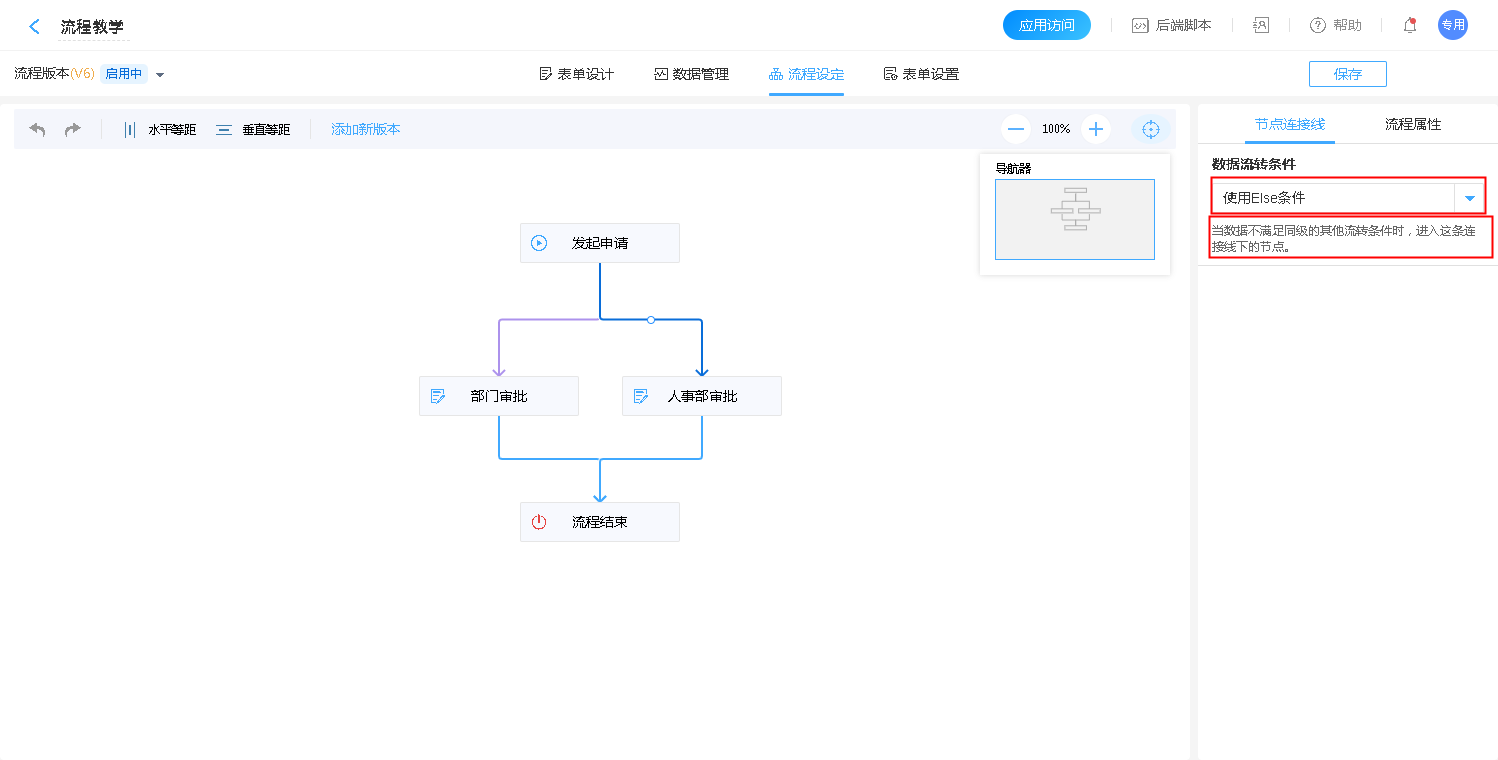Open the icon next to 后端脚本

[1261, 26]
